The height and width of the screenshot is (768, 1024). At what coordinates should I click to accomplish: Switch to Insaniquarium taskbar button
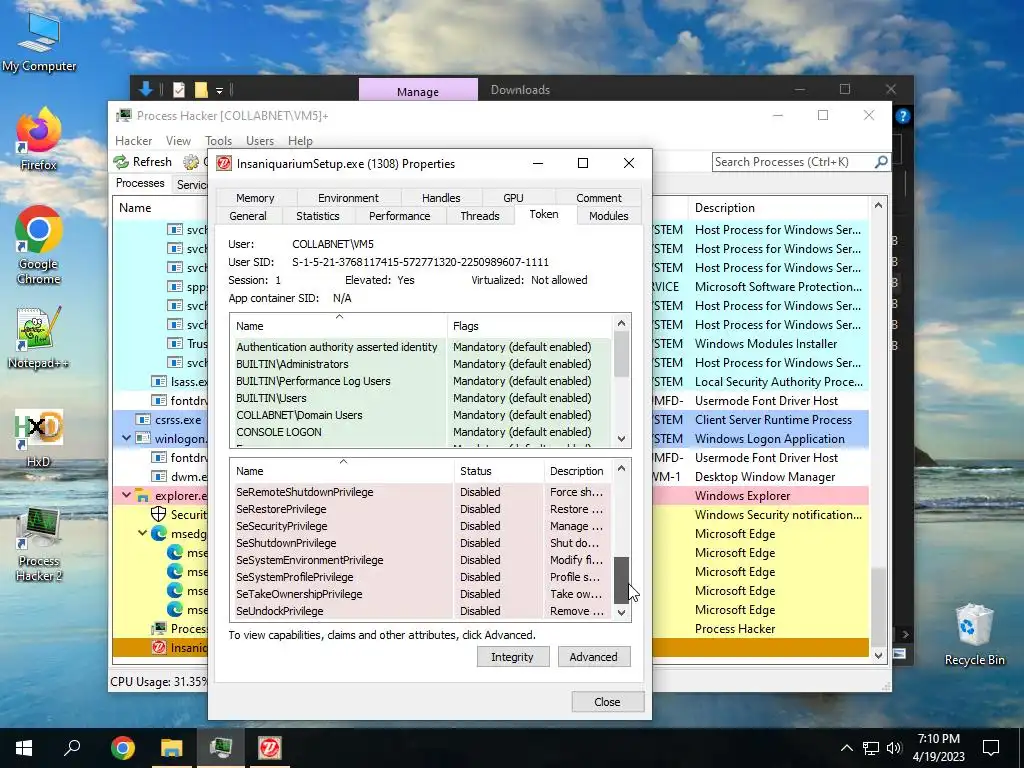click(270, 748)
